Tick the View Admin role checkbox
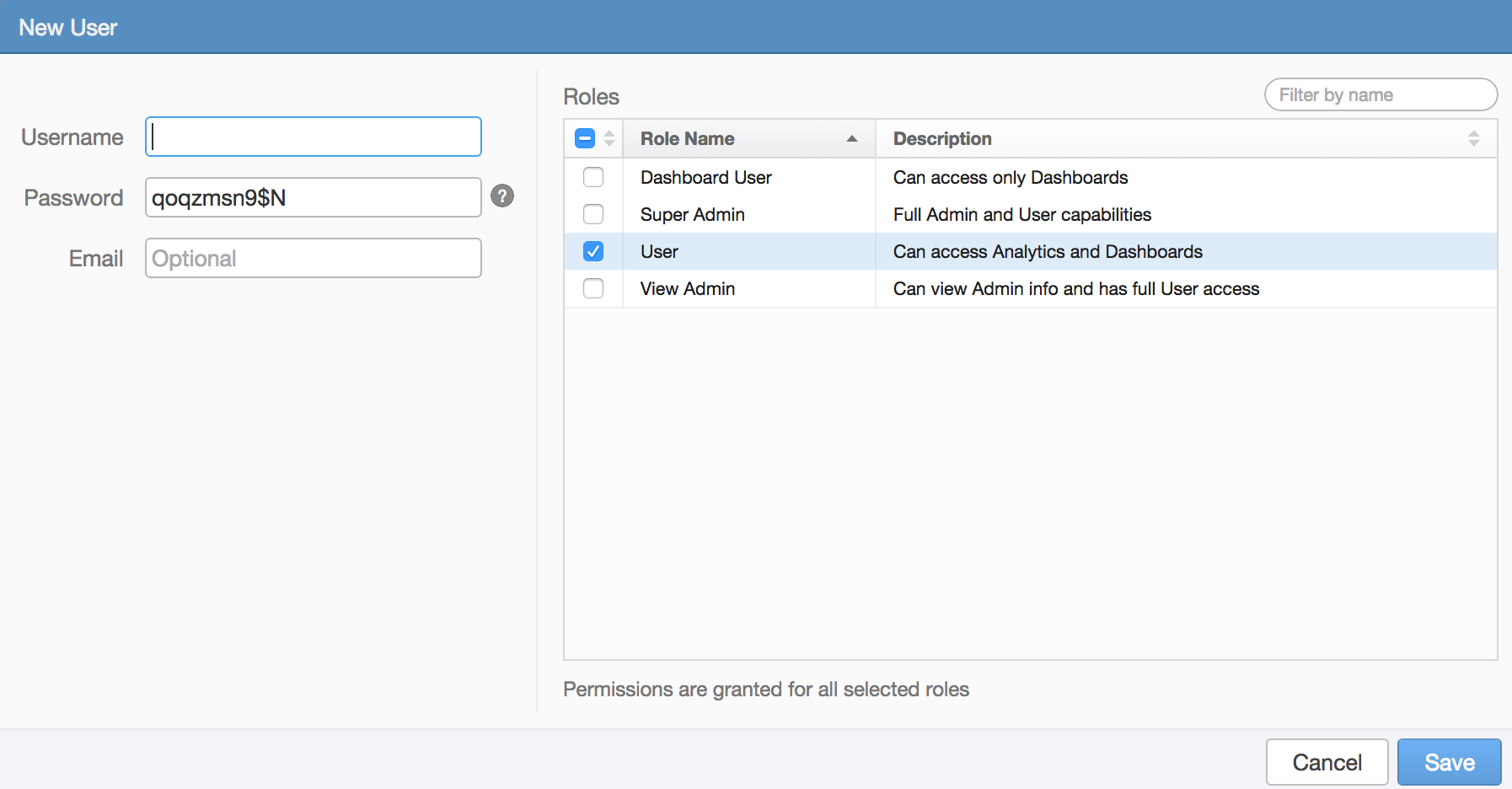The image size is (1512, 789). [x=593, y=288]
